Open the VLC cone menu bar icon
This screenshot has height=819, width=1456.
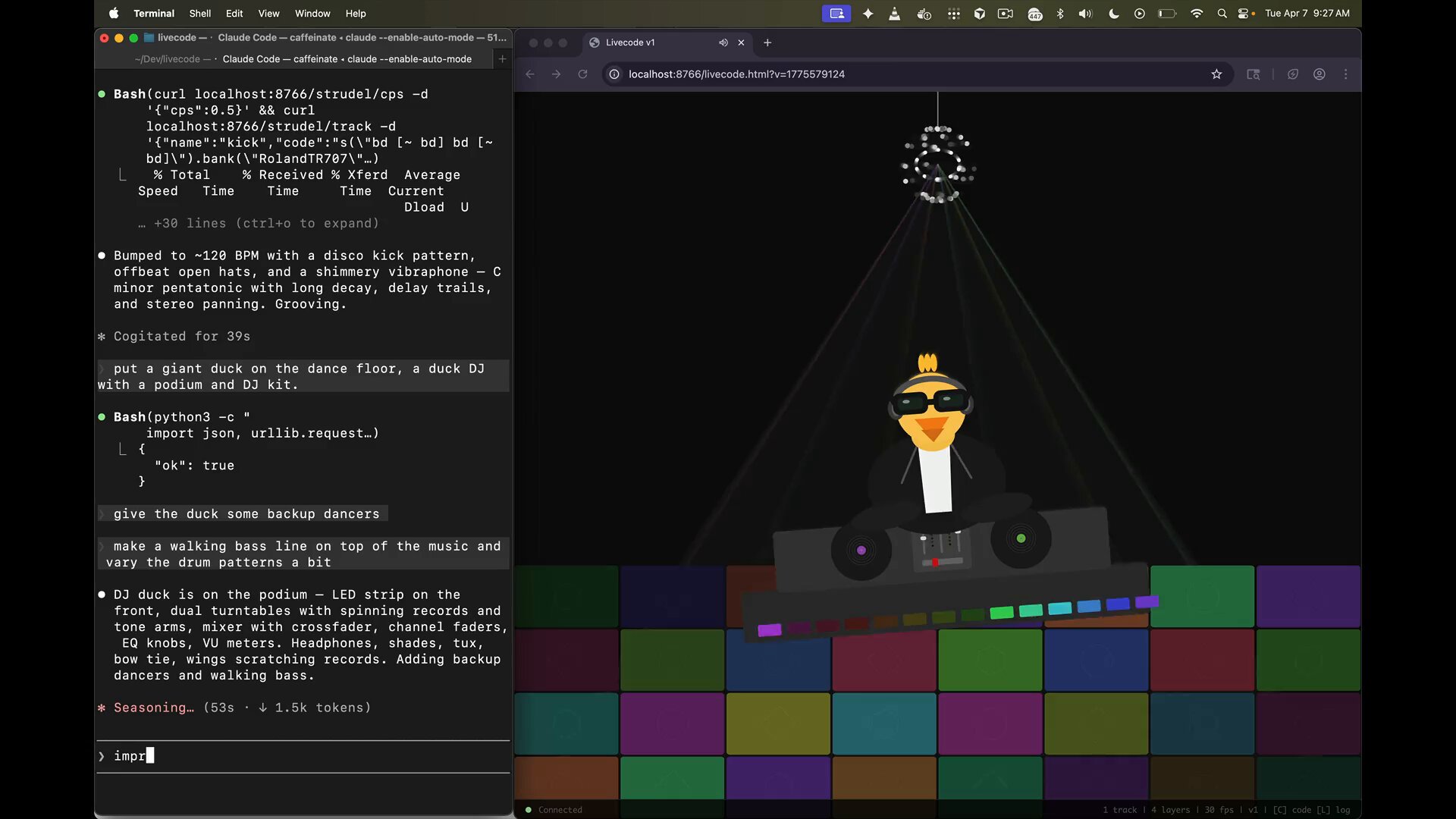[x=895, y=13]
